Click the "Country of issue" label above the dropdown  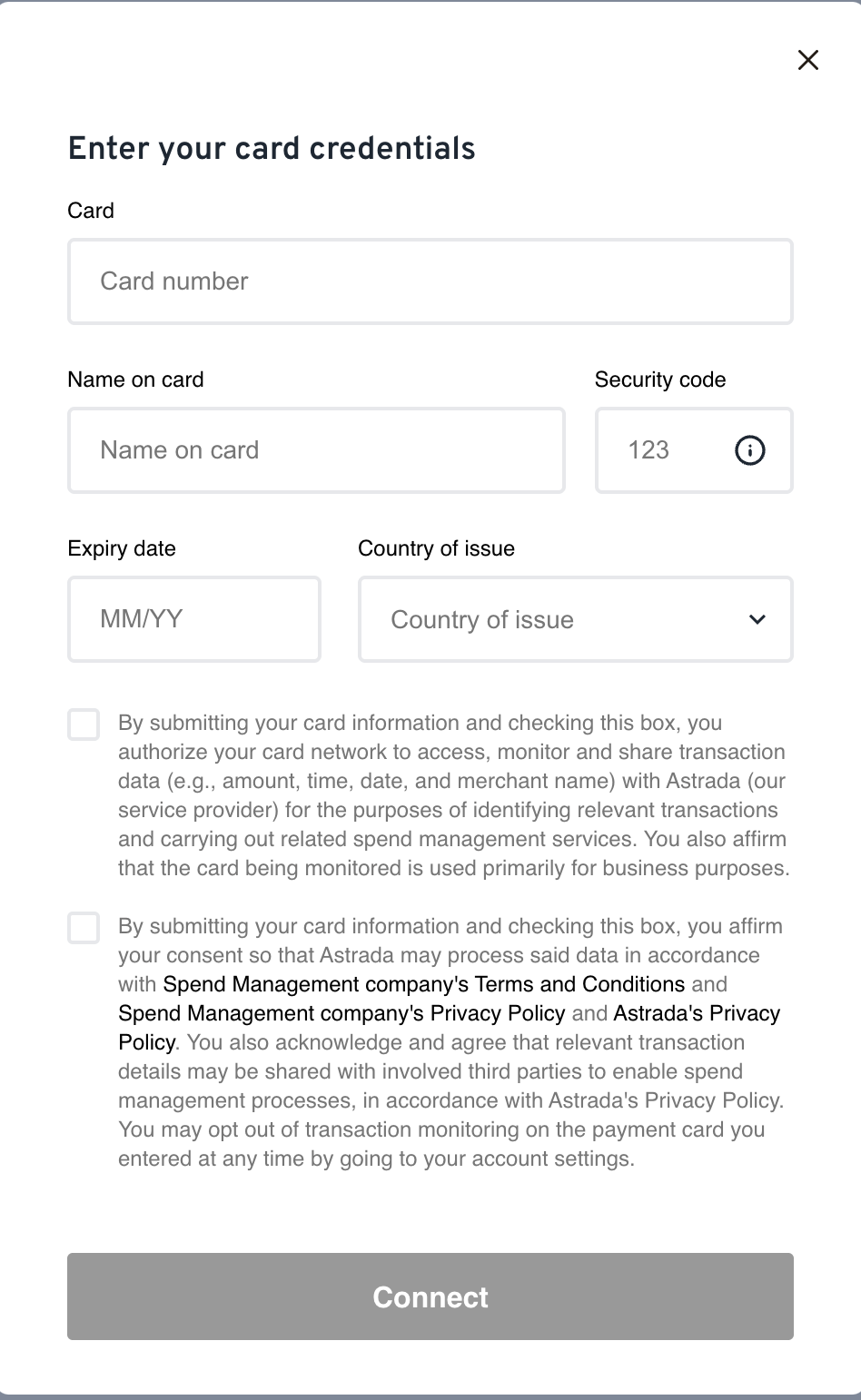(x=436, y=548)
